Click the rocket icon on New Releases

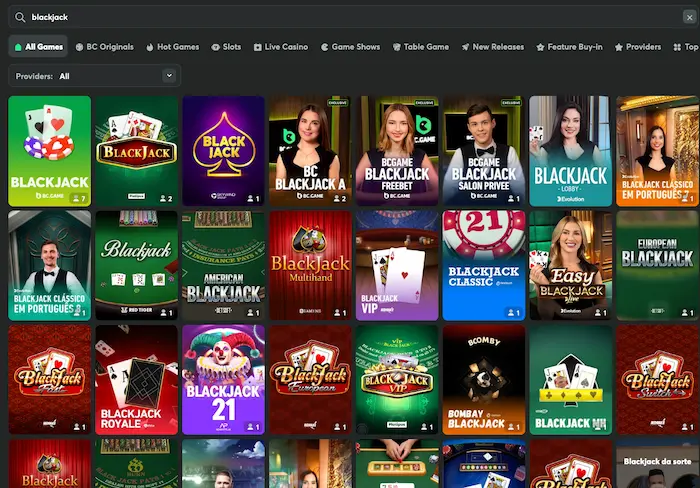coord(465,47)
